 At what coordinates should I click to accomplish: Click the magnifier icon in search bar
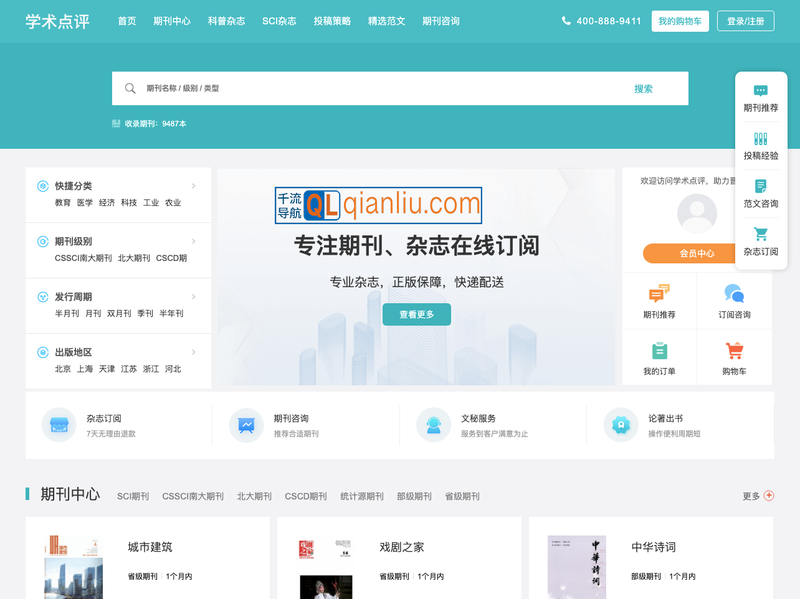[131, 88]
